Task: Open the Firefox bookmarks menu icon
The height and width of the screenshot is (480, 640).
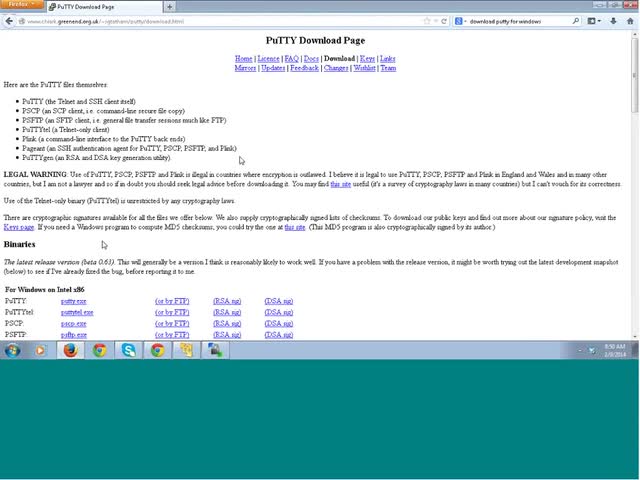Action: coord(591,21)
